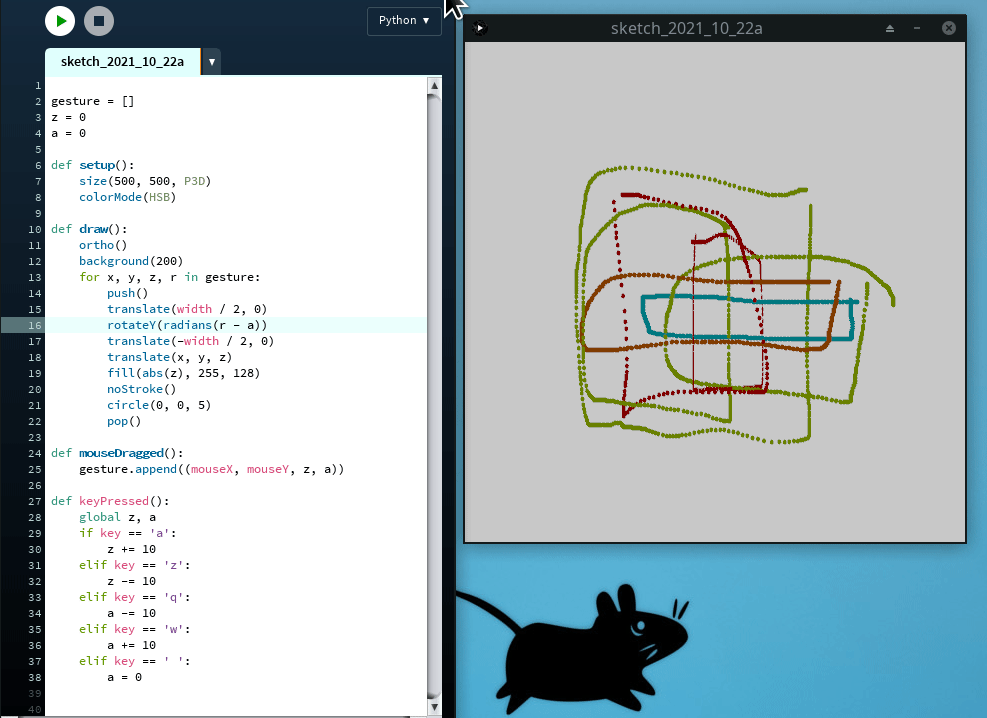Image resolution: width=987 pixels, height=718 pixels.
Task: Click the sketch window title text
Action: click(x=686, y=28)
